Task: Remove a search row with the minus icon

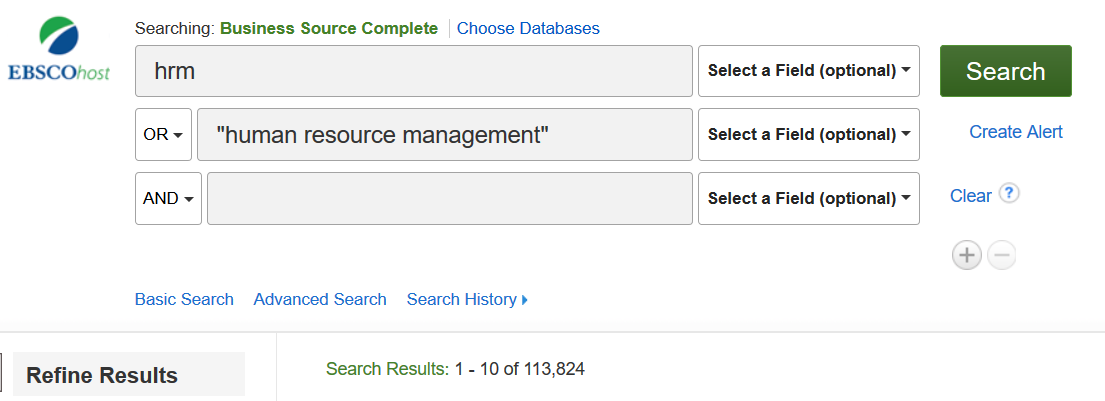Action: pos(1001,256)
